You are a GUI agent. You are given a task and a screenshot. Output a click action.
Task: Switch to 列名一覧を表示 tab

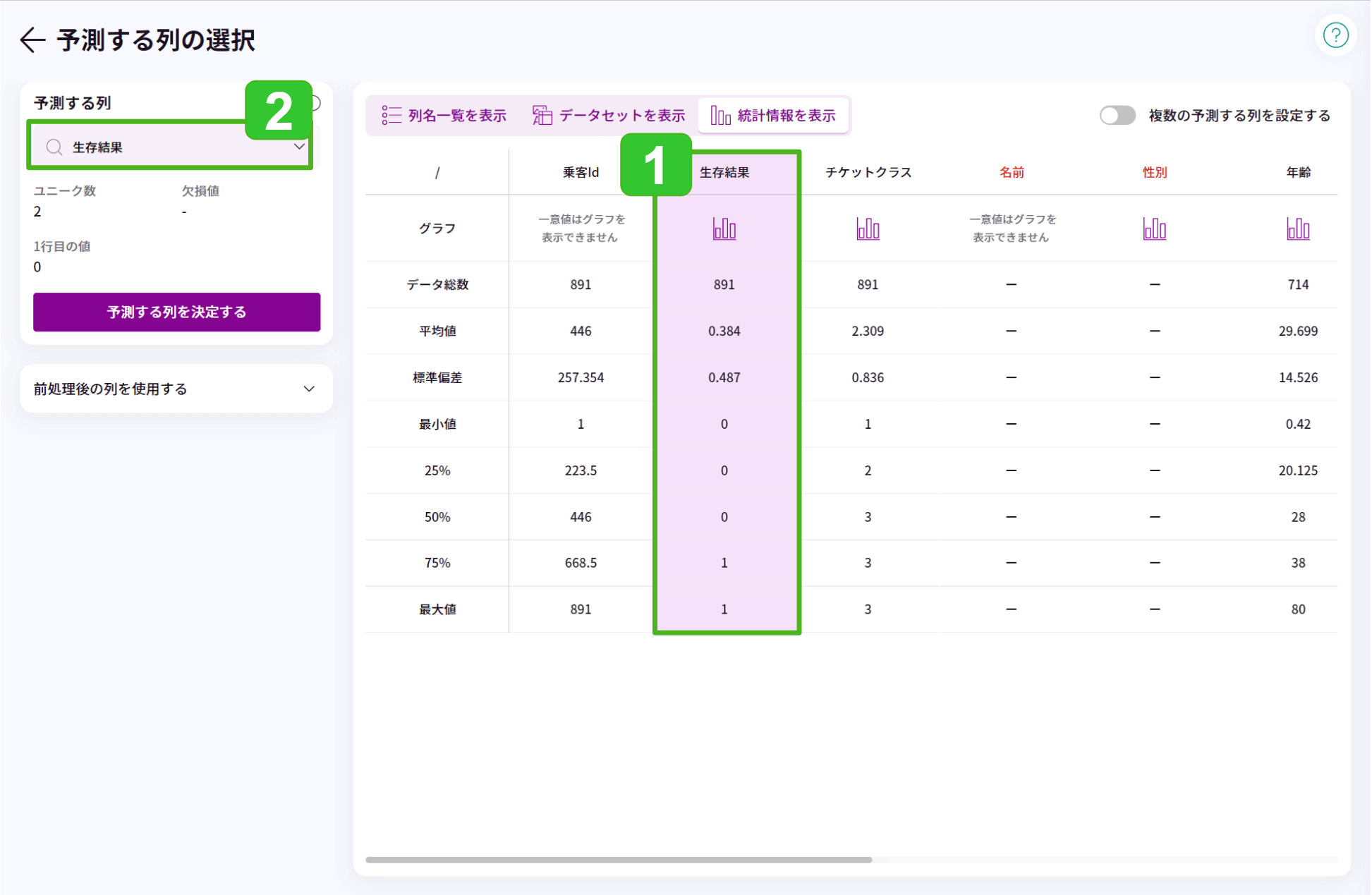pos(444,115)
